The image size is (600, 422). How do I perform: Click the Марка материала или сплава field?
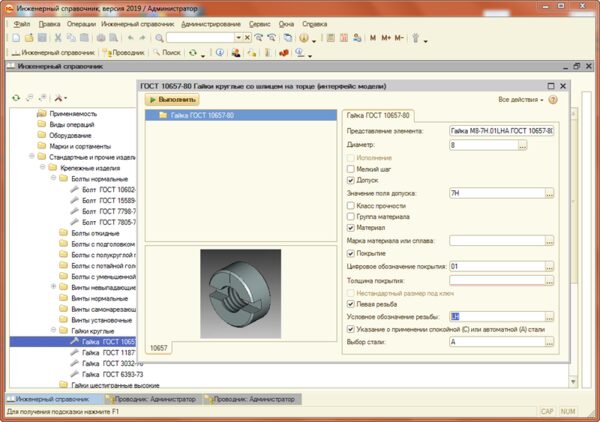[496, 240]
